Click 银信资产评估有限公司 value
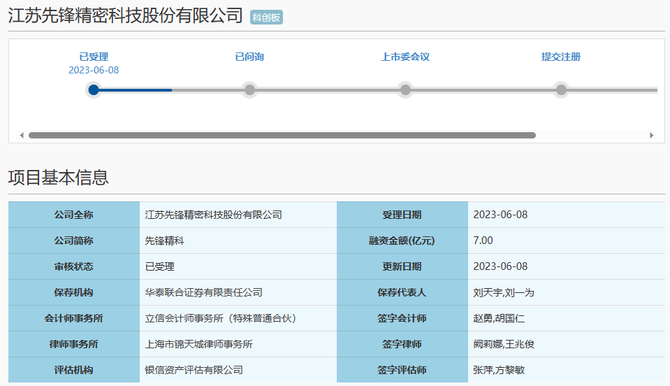The height and width of the screenshot is (386, 670). click(194, 370)
